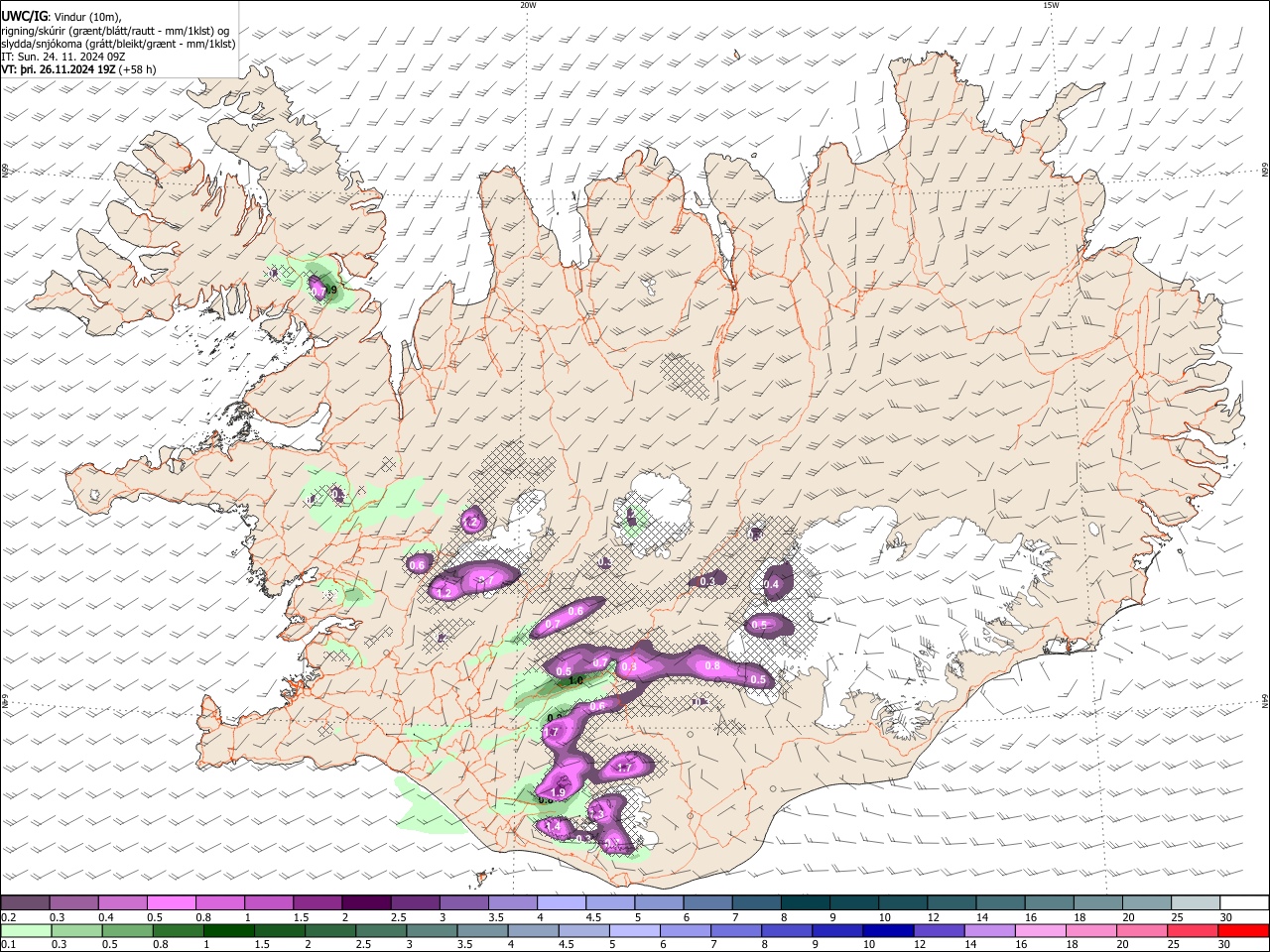Click the 'slydda/snjókoma (grátt/bleikt/grænt' description line
1270x952 pixels.
pos(118,44)
